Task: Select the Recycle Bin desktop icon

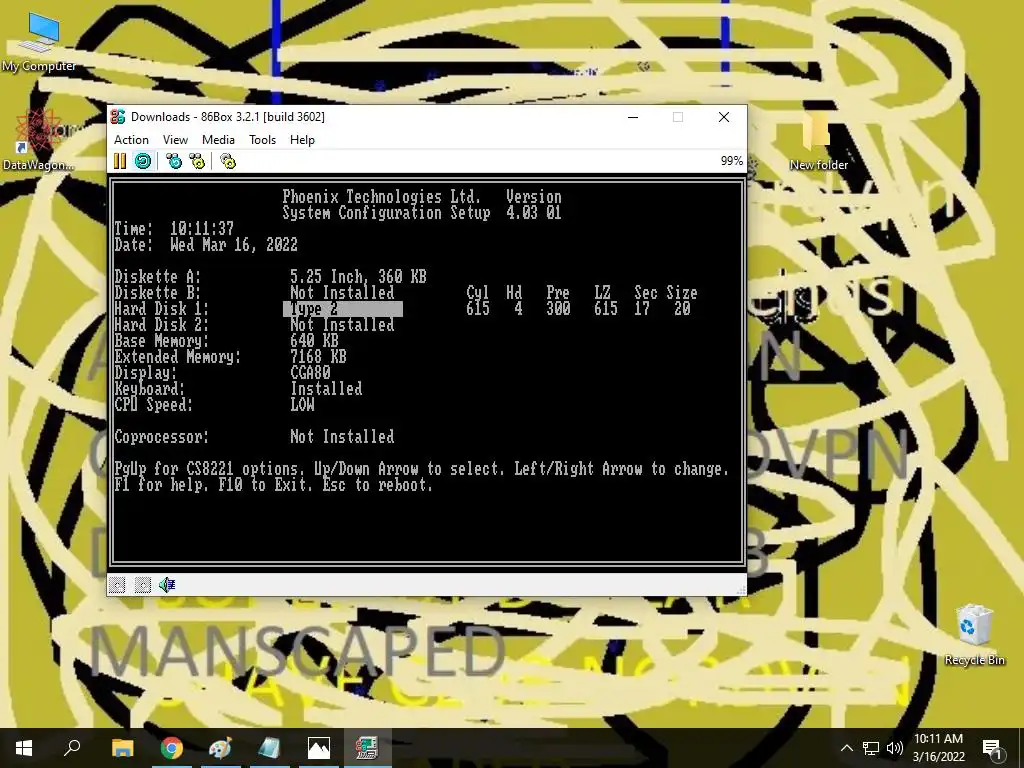Action: click(974, 635)
